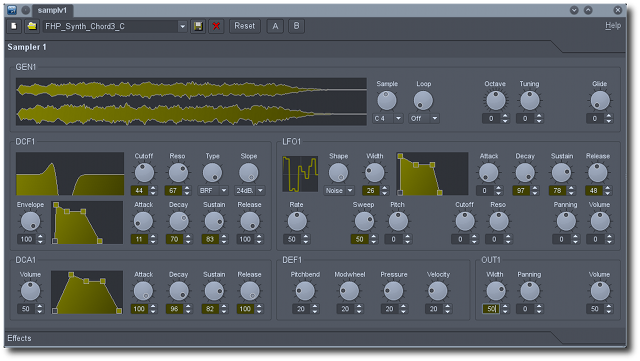Screen dimensions: 640x361
Task: Click the DCA1 envelope graph
Action: pyautogui.click(x=87, y=292)
